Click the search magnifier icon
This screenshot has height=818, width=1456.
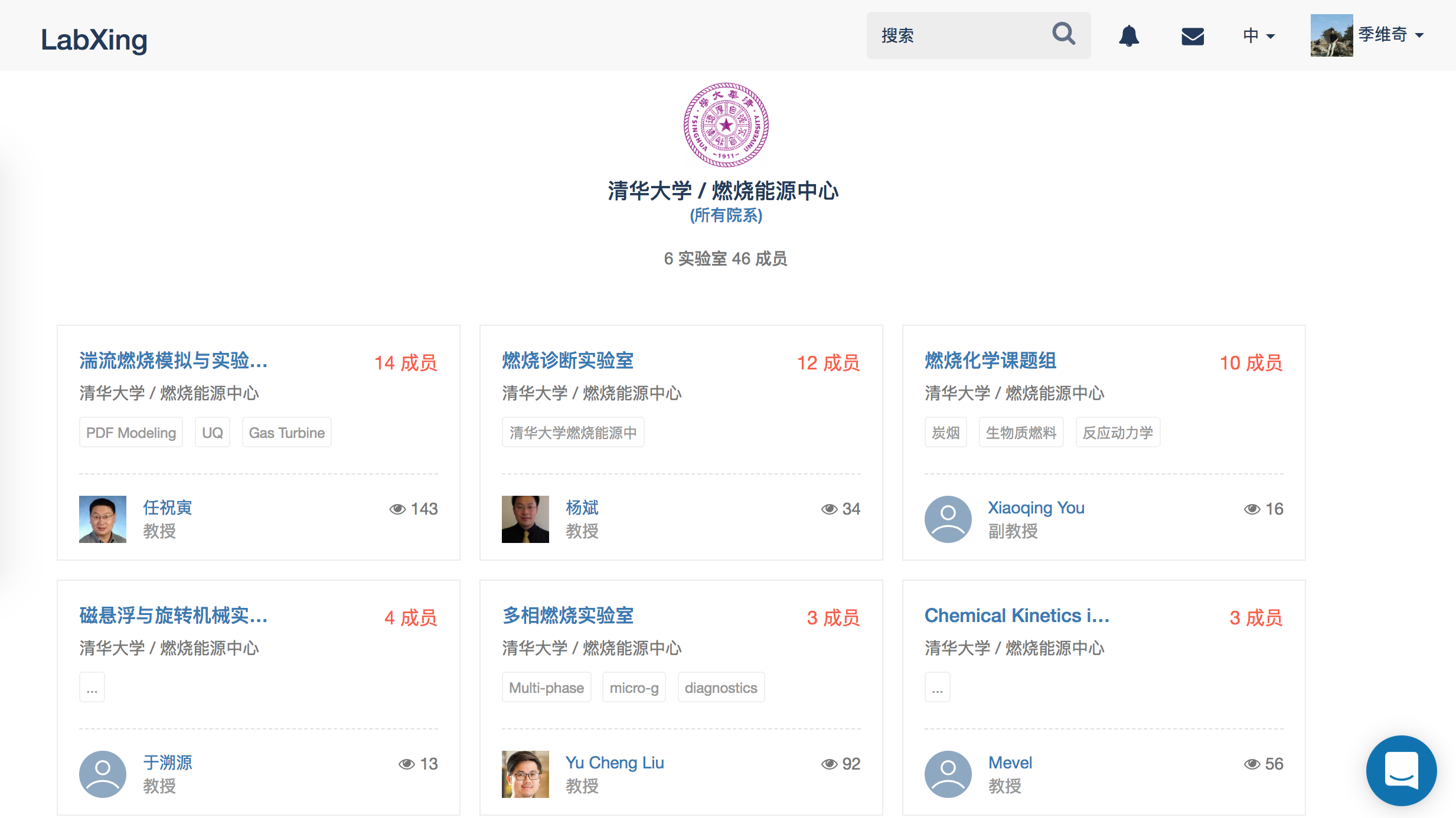[1063, 35]
